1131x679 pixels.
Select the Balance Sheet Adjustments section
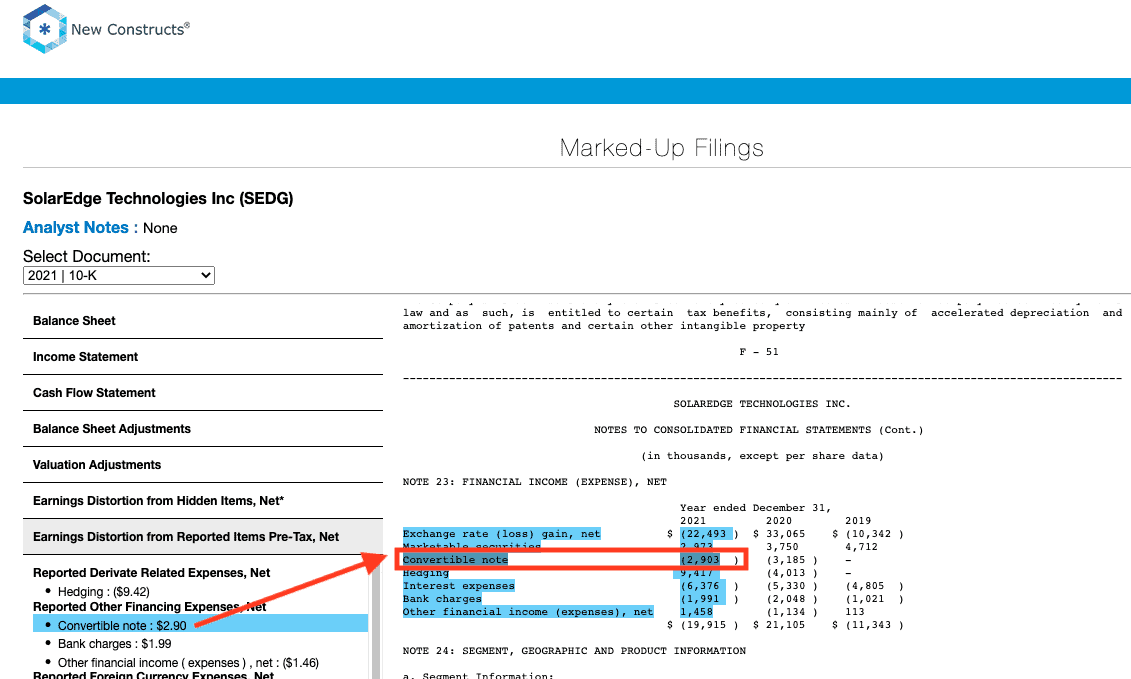[203, 429]
